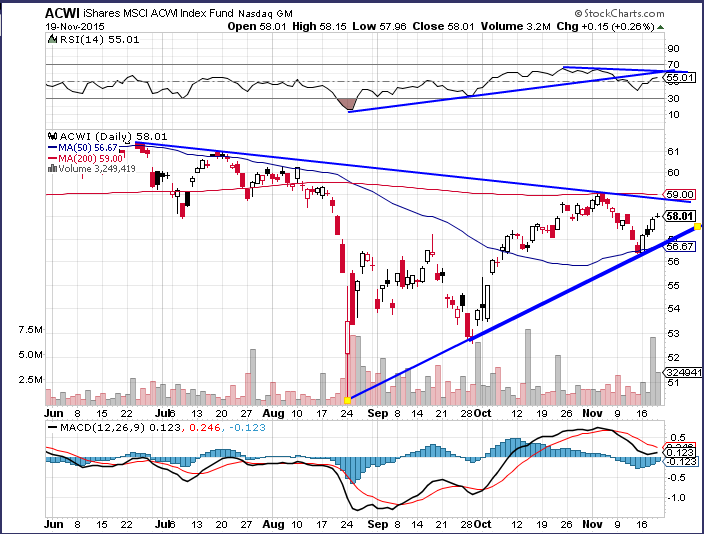The height and width of the screenshot is (534, 704).
Task: Click the black 58.01 last-price tag
Action: coord(680,216)
